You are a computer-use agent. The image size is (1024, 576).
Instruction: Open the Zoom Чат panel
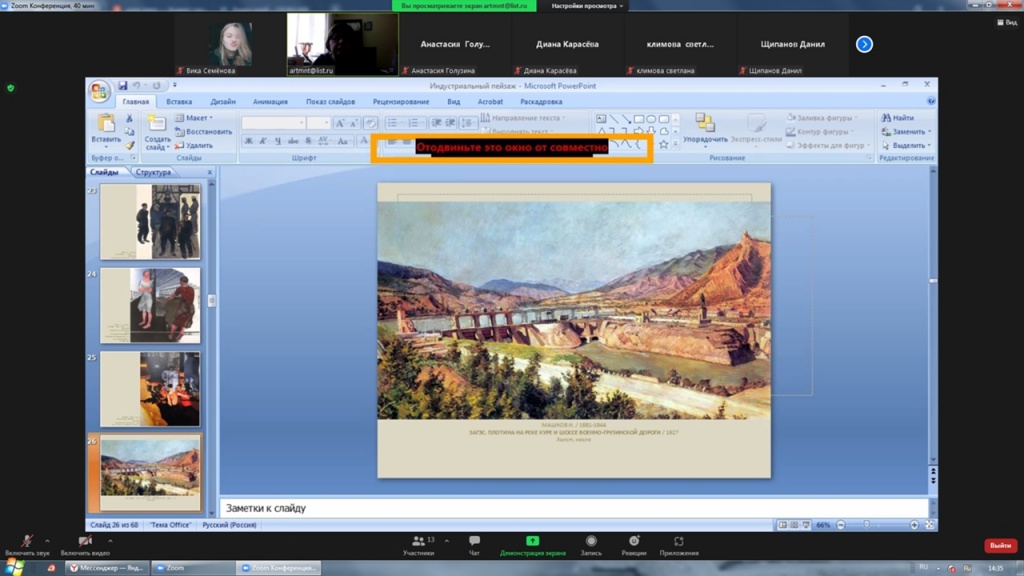(x=474, y=541)
